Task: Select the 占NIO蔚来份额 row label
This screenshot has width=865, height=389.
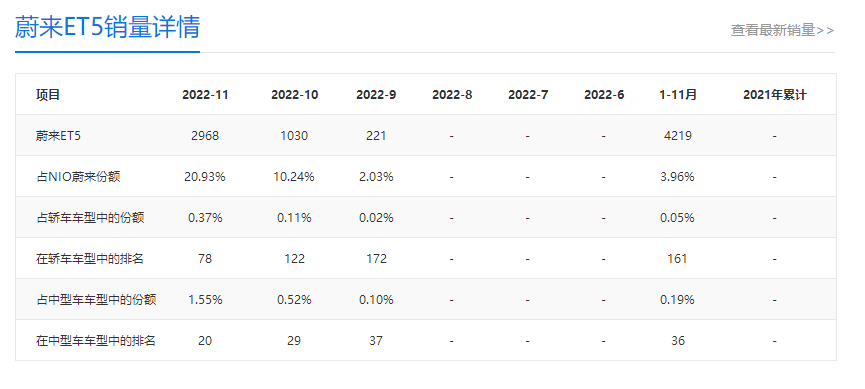Action: coord(78,177)
